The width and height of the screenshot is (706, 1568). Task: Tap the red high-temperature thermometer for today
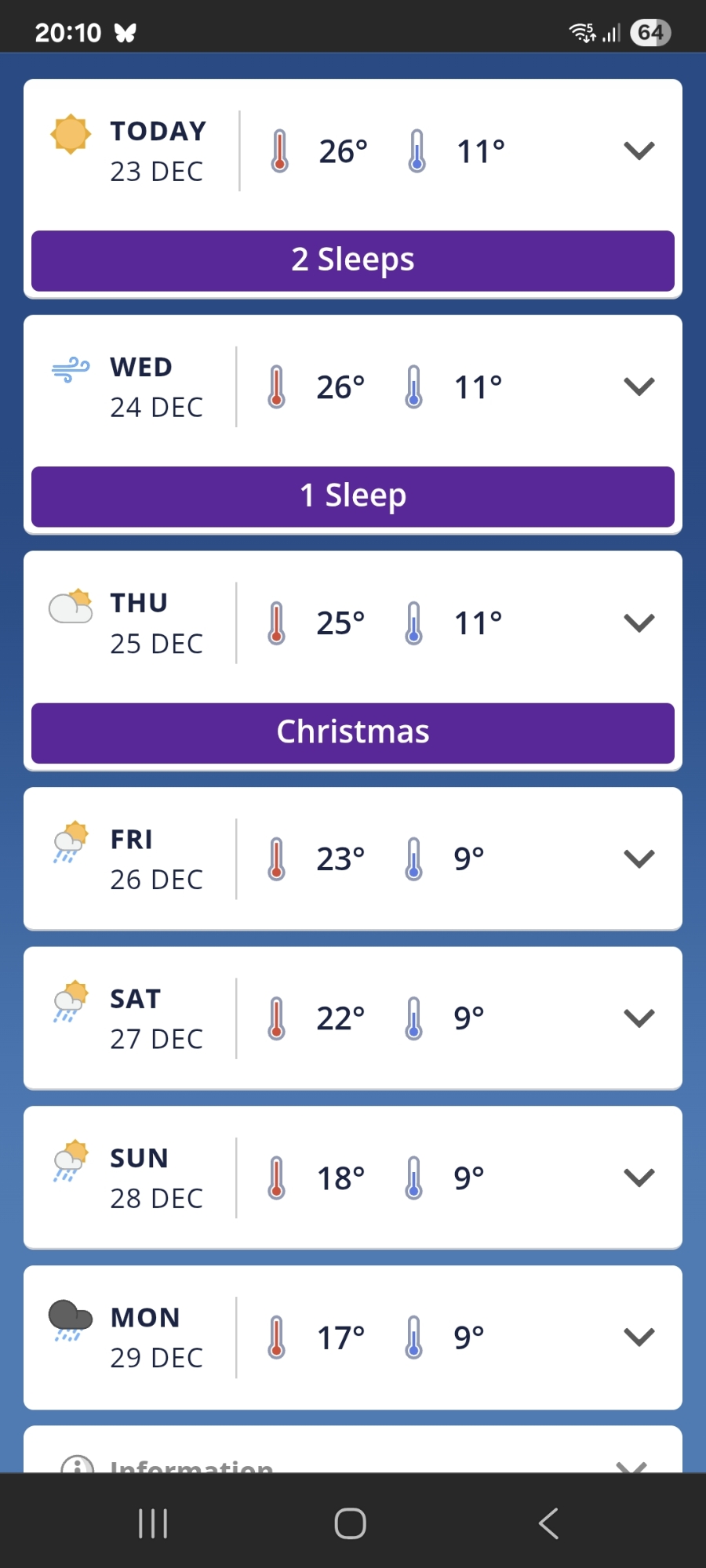pos(279,151)
